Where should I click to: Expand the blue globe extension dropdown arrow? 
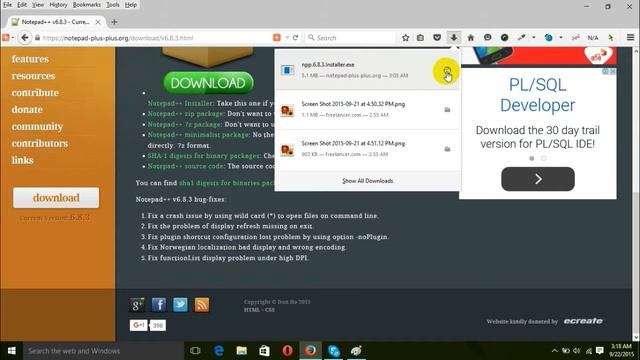pyautogui.click(x=561, y=38)
